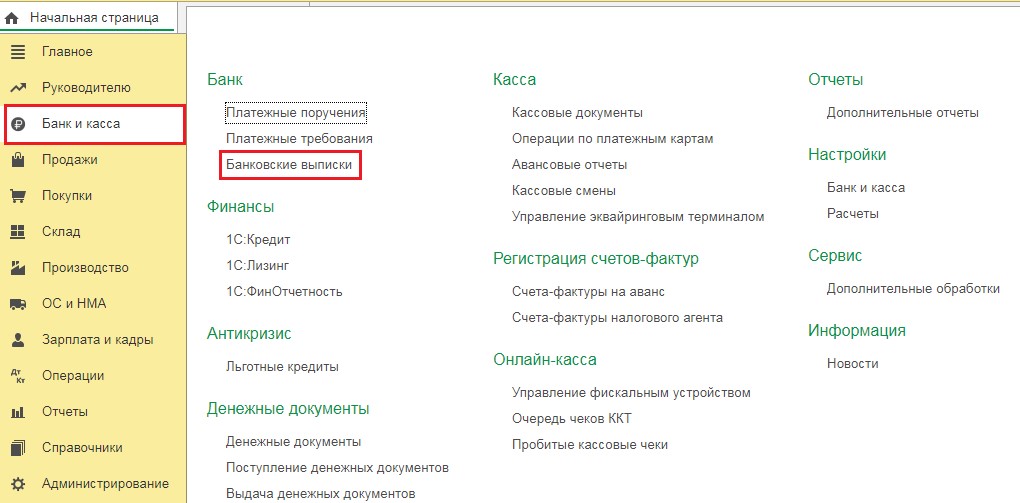The image size is (1020, 503).
Task: Open Банк и касса under Настройки
Action: [x=866, y=188]
